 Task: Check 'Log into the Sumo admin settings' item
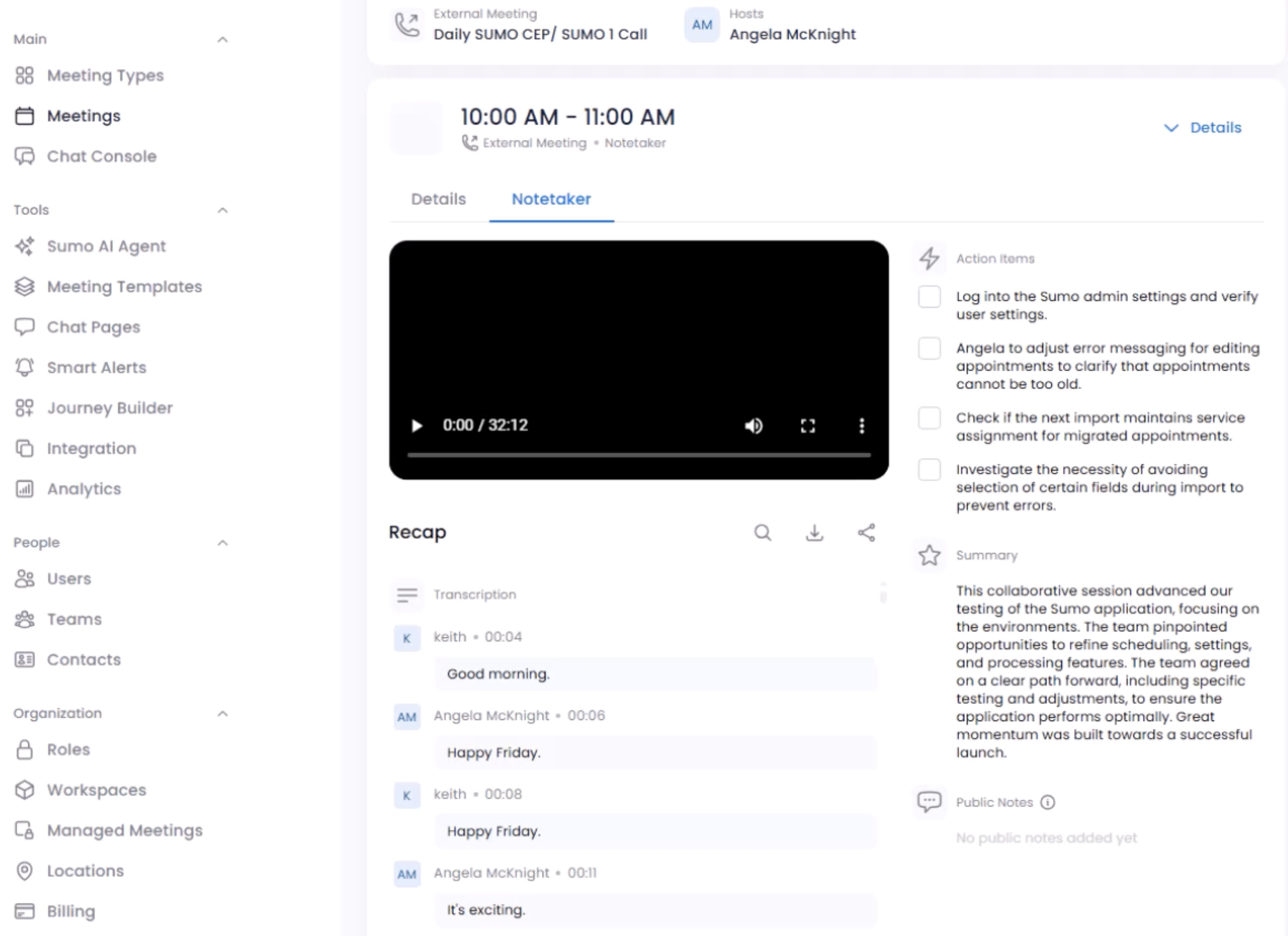pyautogui.click(x=929, y=297)
